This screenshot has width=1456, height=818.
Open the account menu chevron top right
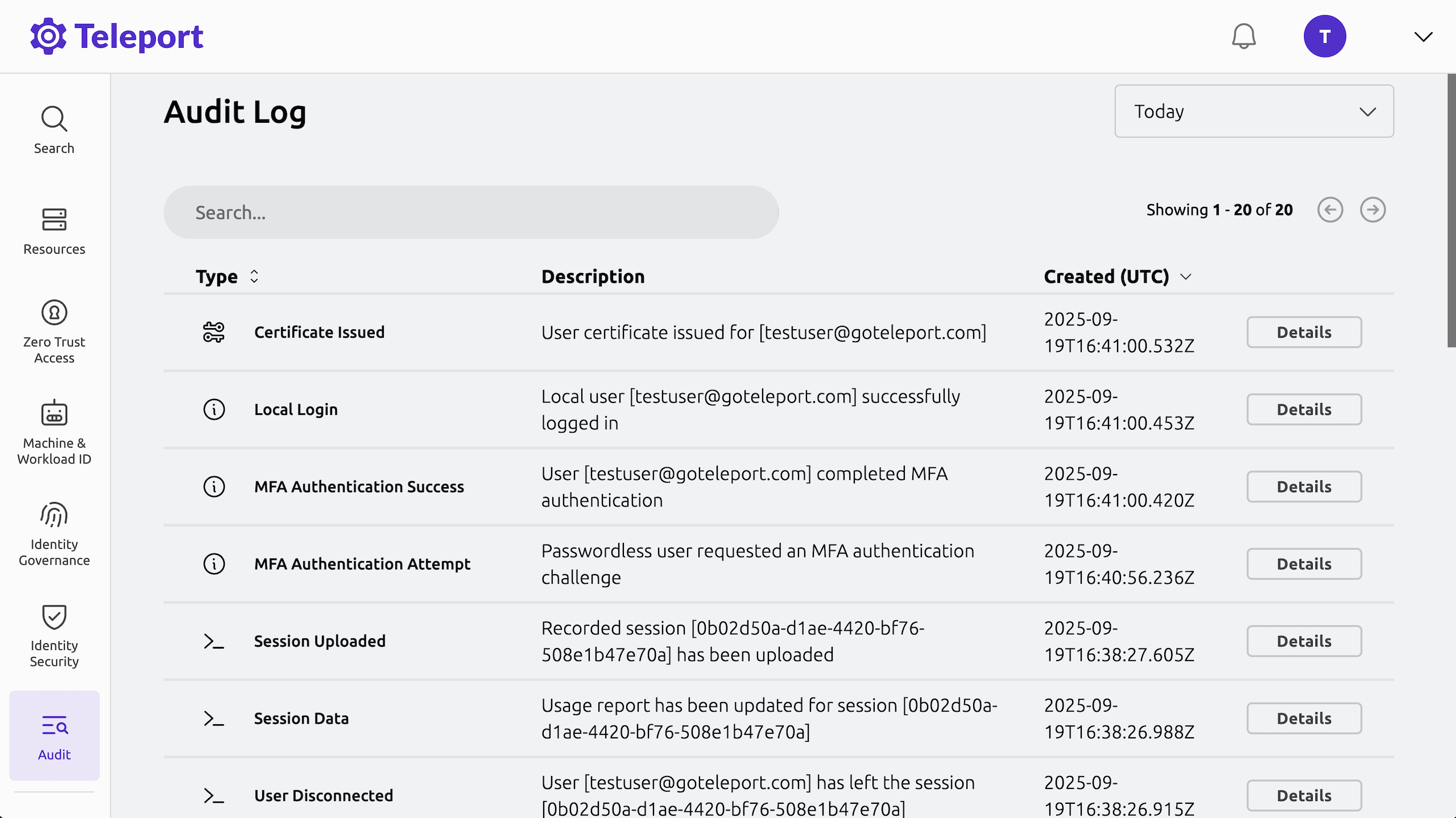[x=1423, y=38]
